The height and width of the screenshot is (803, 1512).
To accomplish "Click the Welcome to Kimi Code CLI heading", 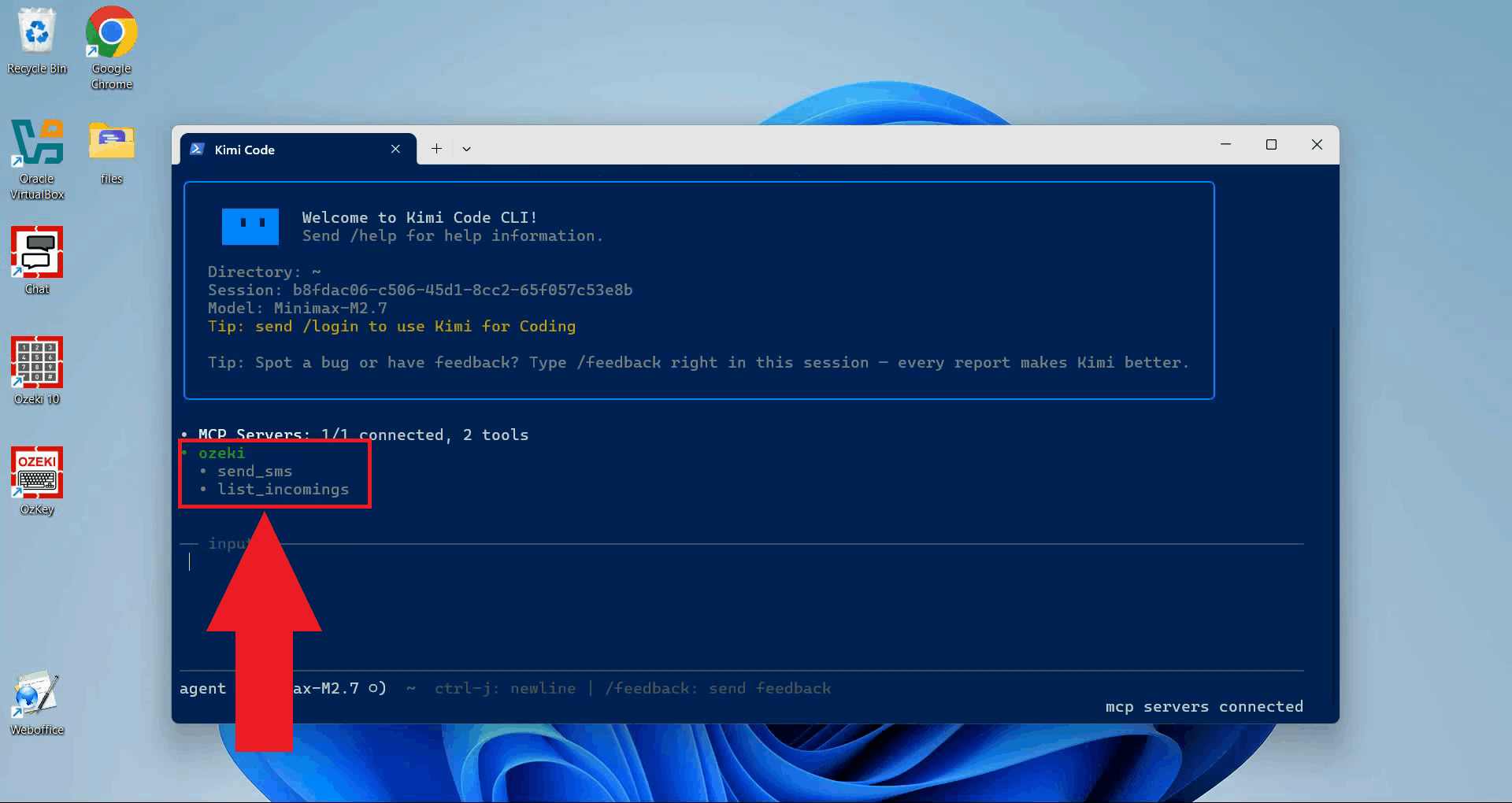I will [x=420, y=217].
